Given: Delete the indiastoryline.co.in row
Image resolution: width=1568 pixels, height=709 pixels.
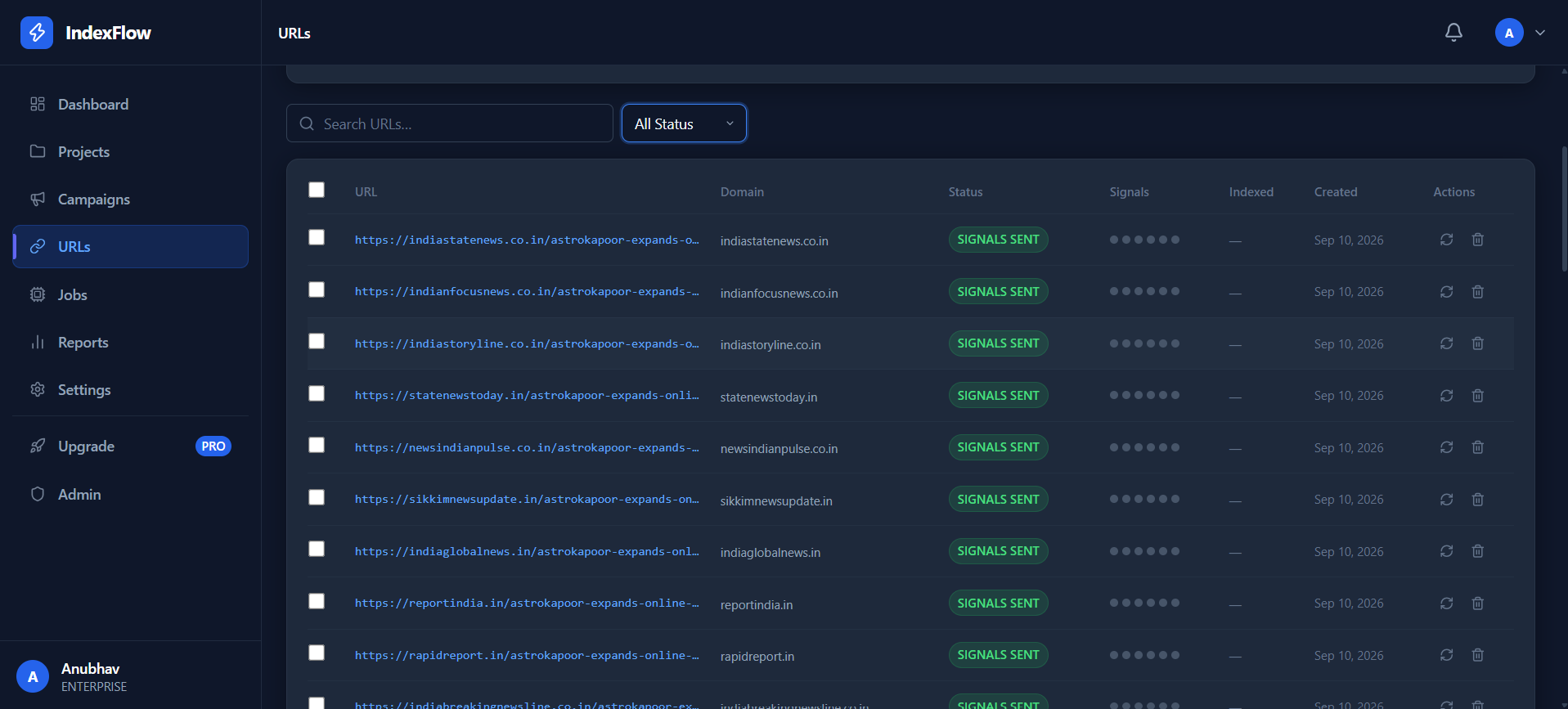Looking at the screenshot, I should click(x=1478, y=343).
